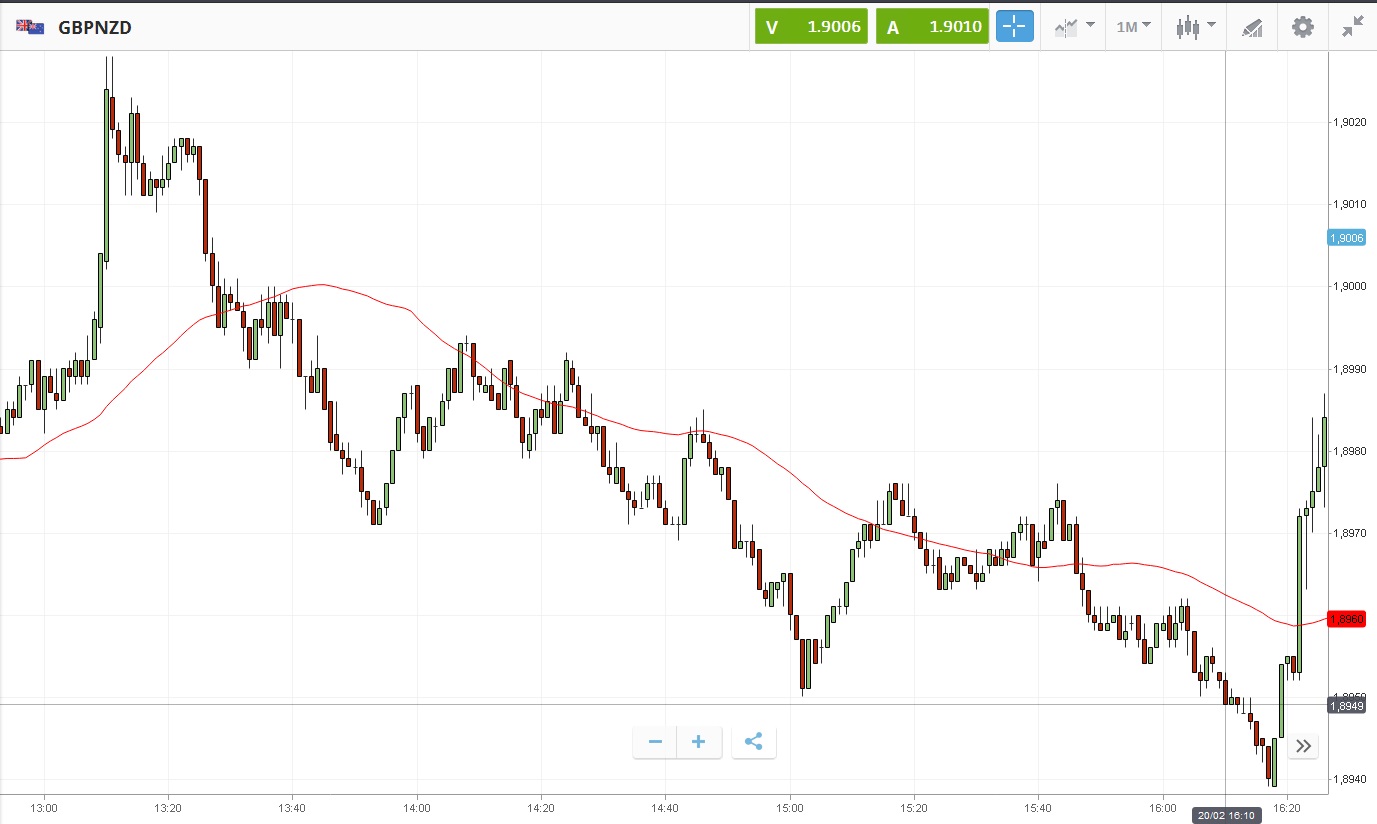
Task: Click the 14:40 time axis label
Action: point(665,808)
